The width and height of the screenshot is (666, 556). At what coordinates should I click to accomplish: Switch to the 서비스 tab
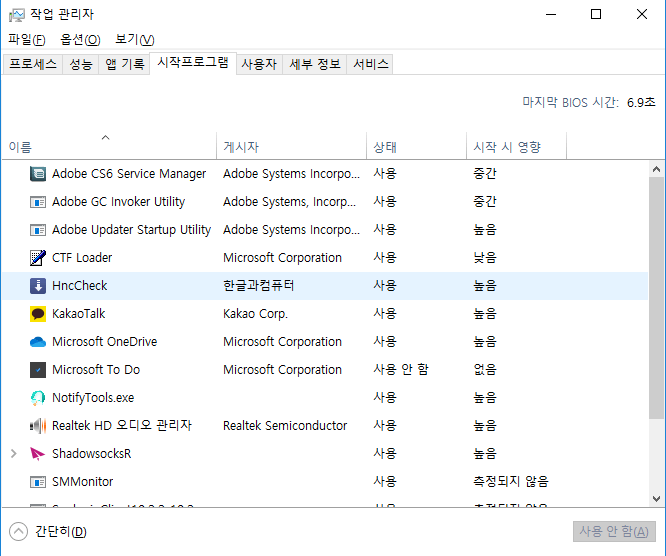[370, 64]
